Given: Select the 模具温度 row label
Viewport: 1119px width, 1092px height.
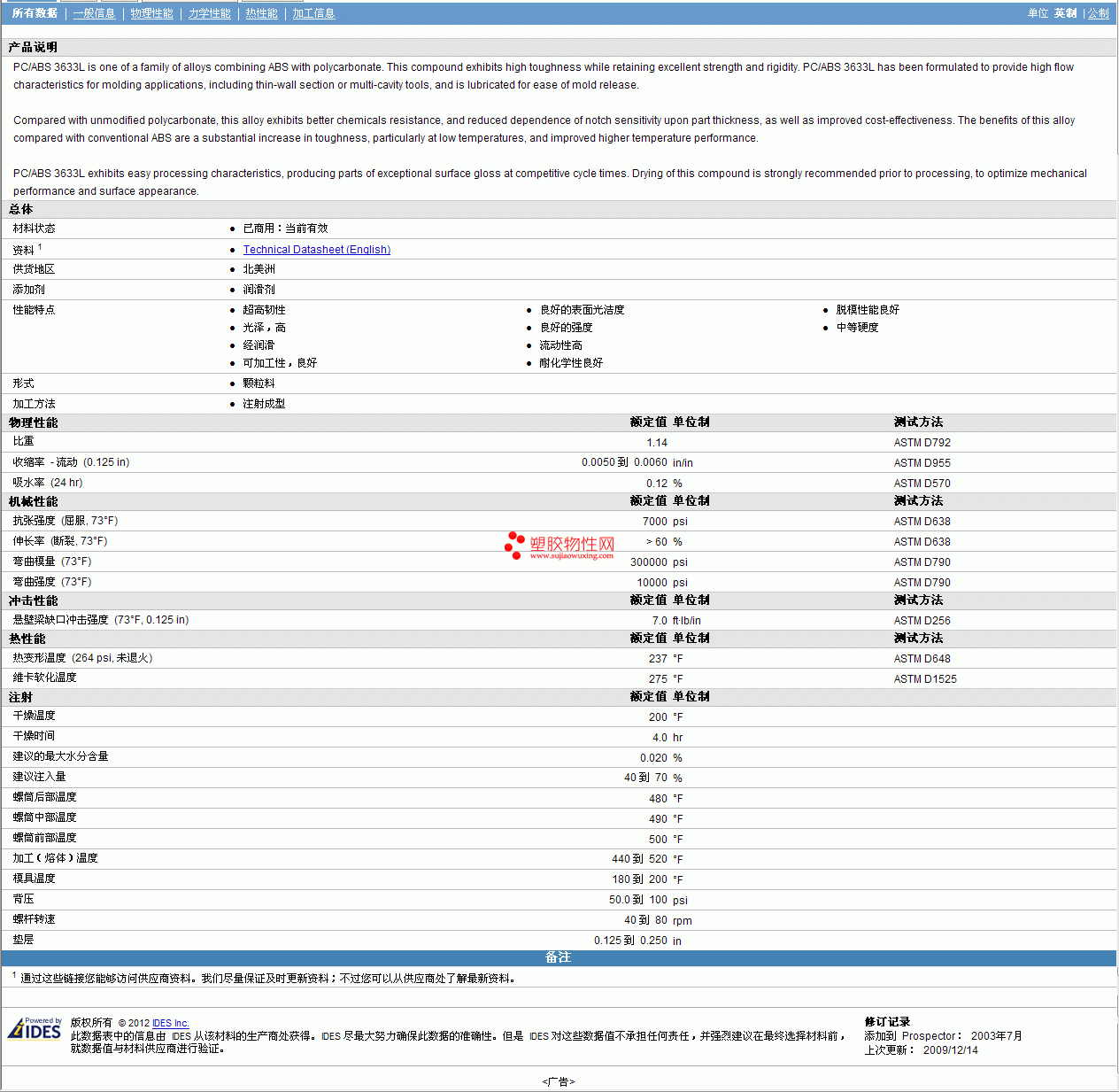Looking at the screenshot, I should (x=34, y=879).
